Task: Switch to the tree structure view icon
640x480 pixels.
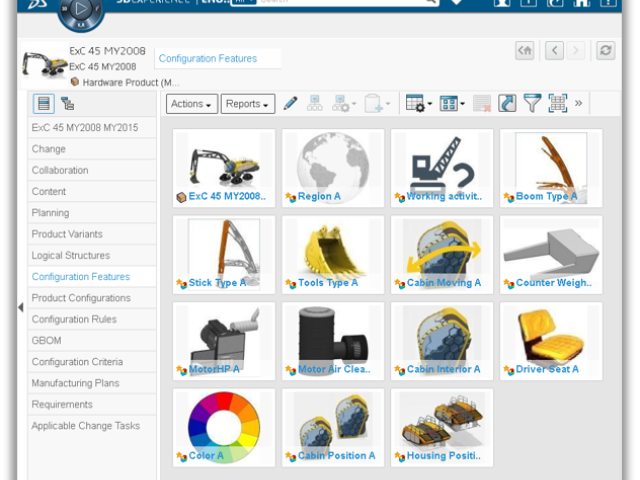Action: click(x=67, y=104)
